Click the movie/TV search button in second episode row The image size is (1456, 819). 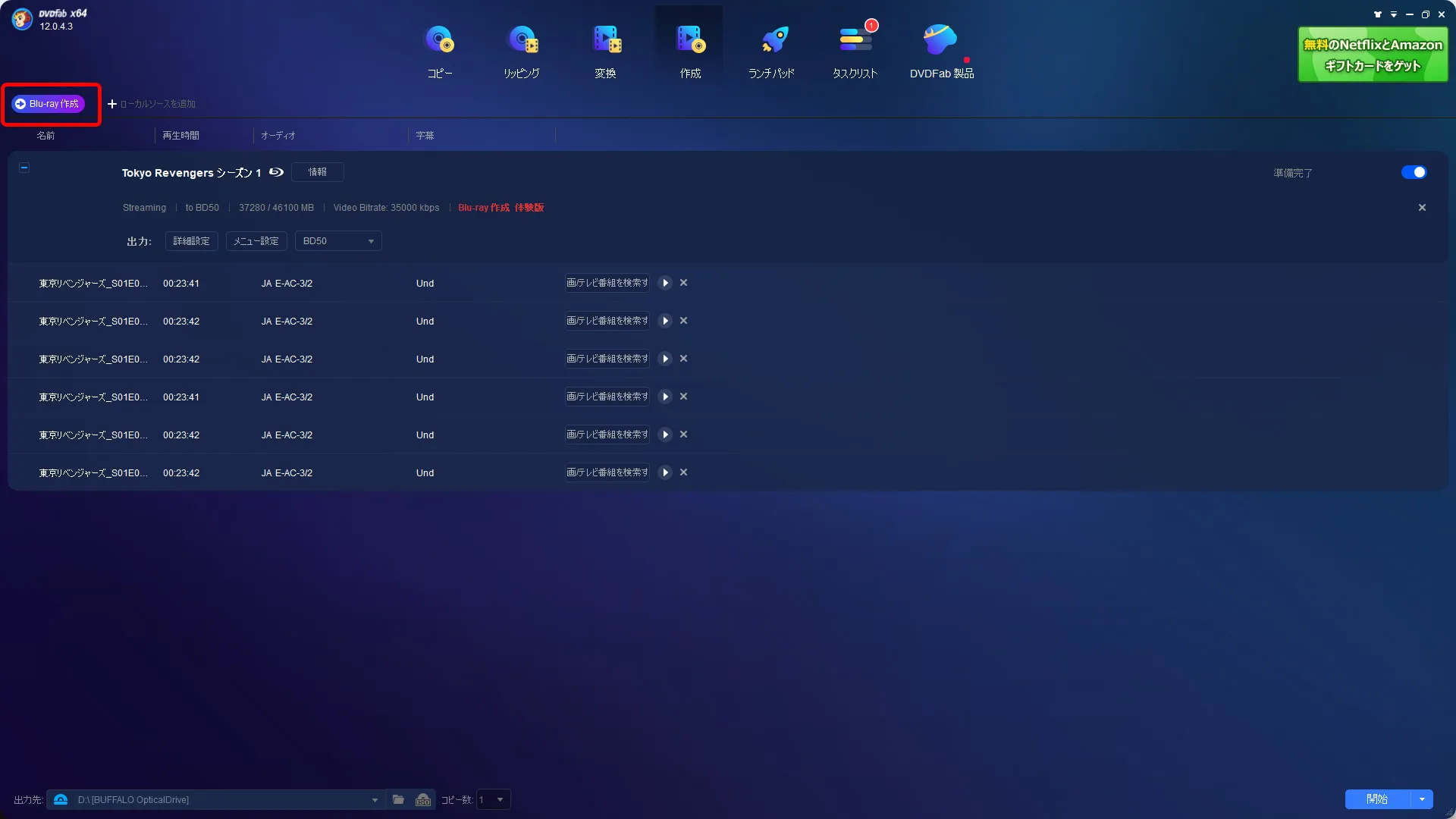point(607,321)
